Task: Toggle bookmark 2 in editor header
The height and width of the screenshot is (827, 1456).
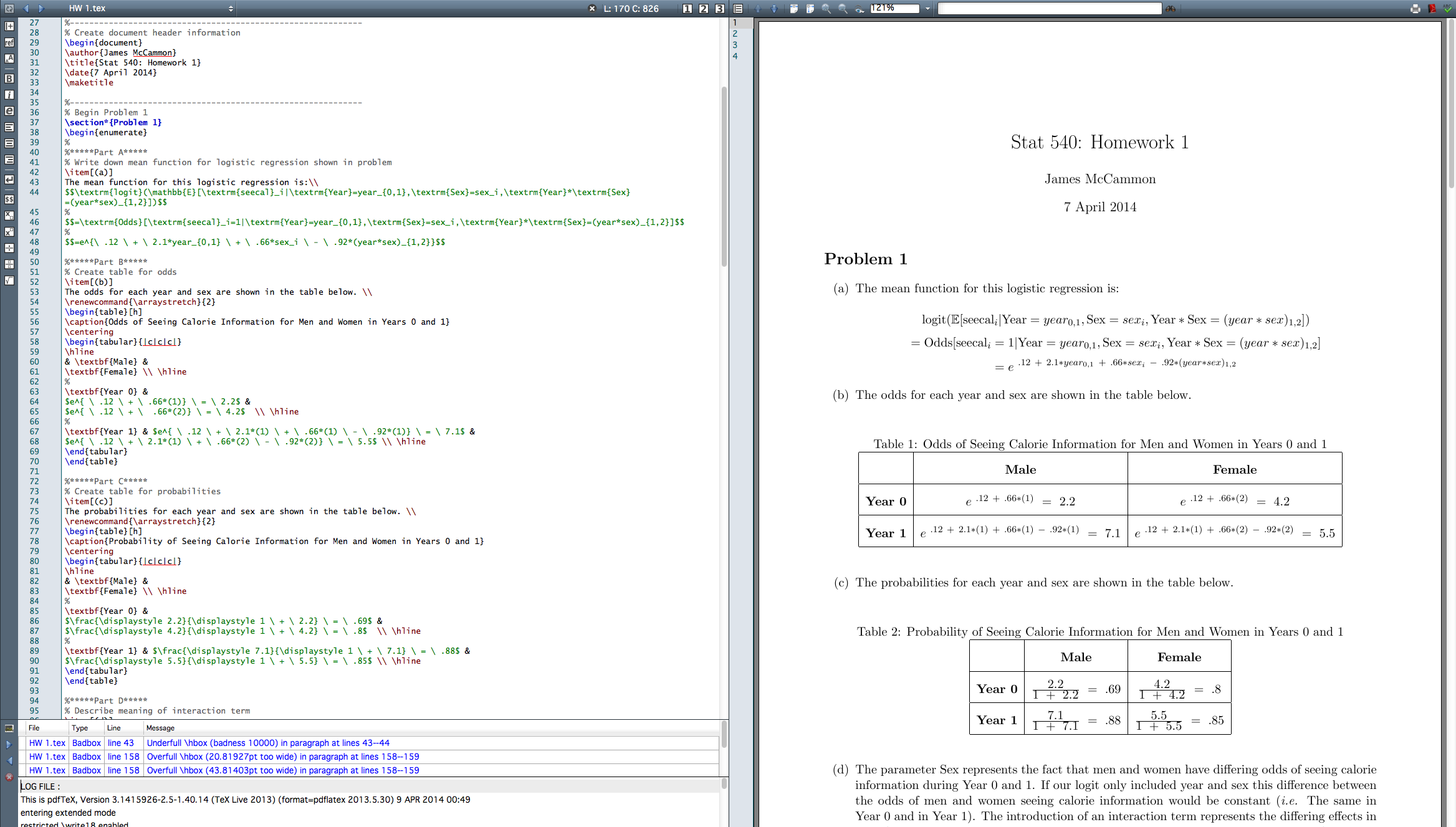Action: tap(704, 9)
